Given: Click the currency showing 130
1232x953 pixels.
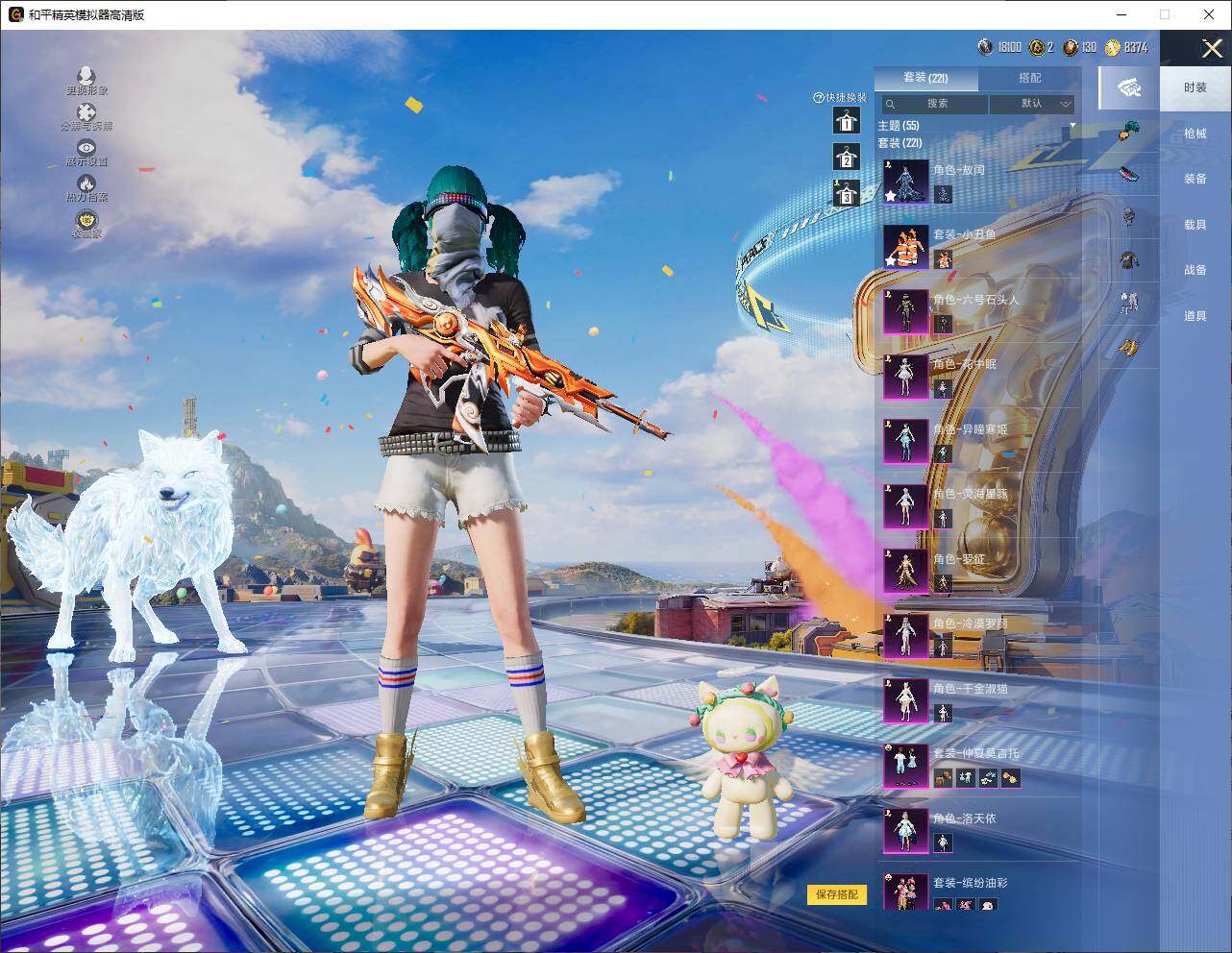Looking at the screenshot, I should pos(1078,47).
